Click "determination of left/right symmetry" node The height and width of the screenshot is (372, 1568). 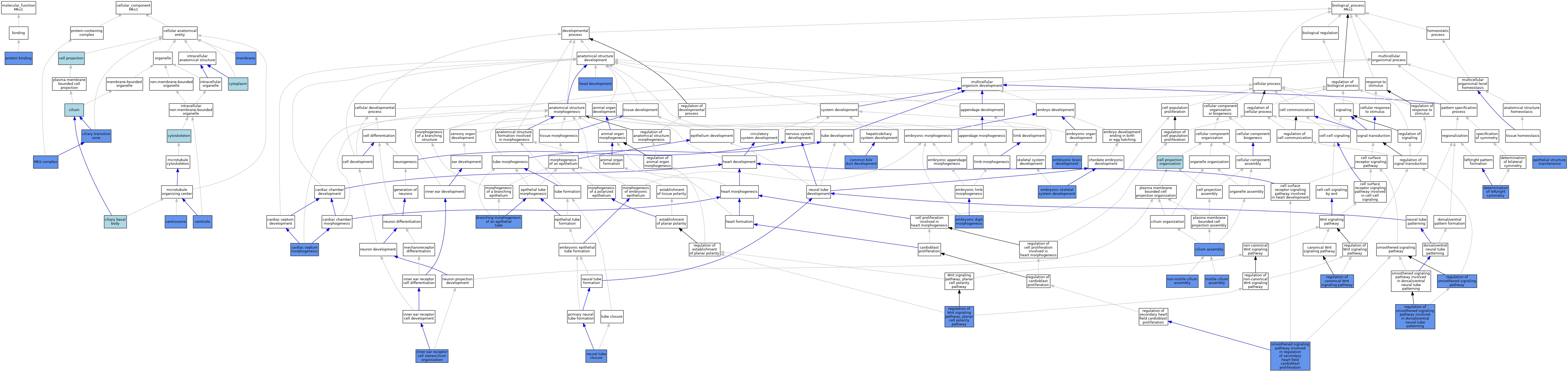(x=1495, y=192)
